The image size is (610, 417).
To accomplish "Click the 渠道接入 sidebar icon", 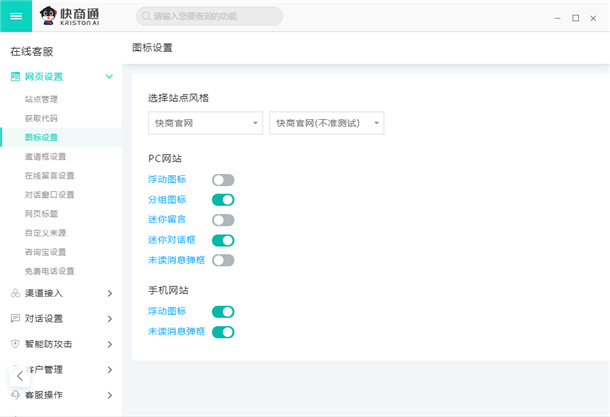I will pyautogui.click(x=15, y=293).
